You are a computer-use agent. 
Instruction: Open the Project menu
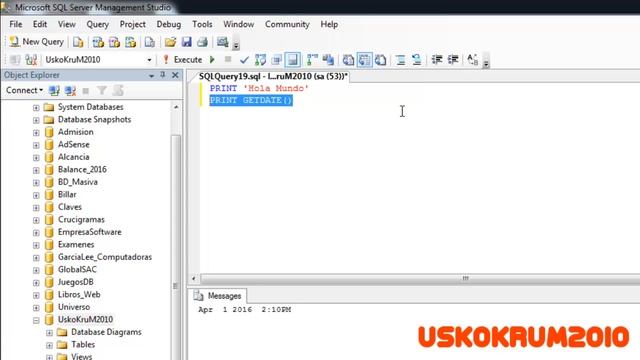pyautogui.click(x=133, y=24)
